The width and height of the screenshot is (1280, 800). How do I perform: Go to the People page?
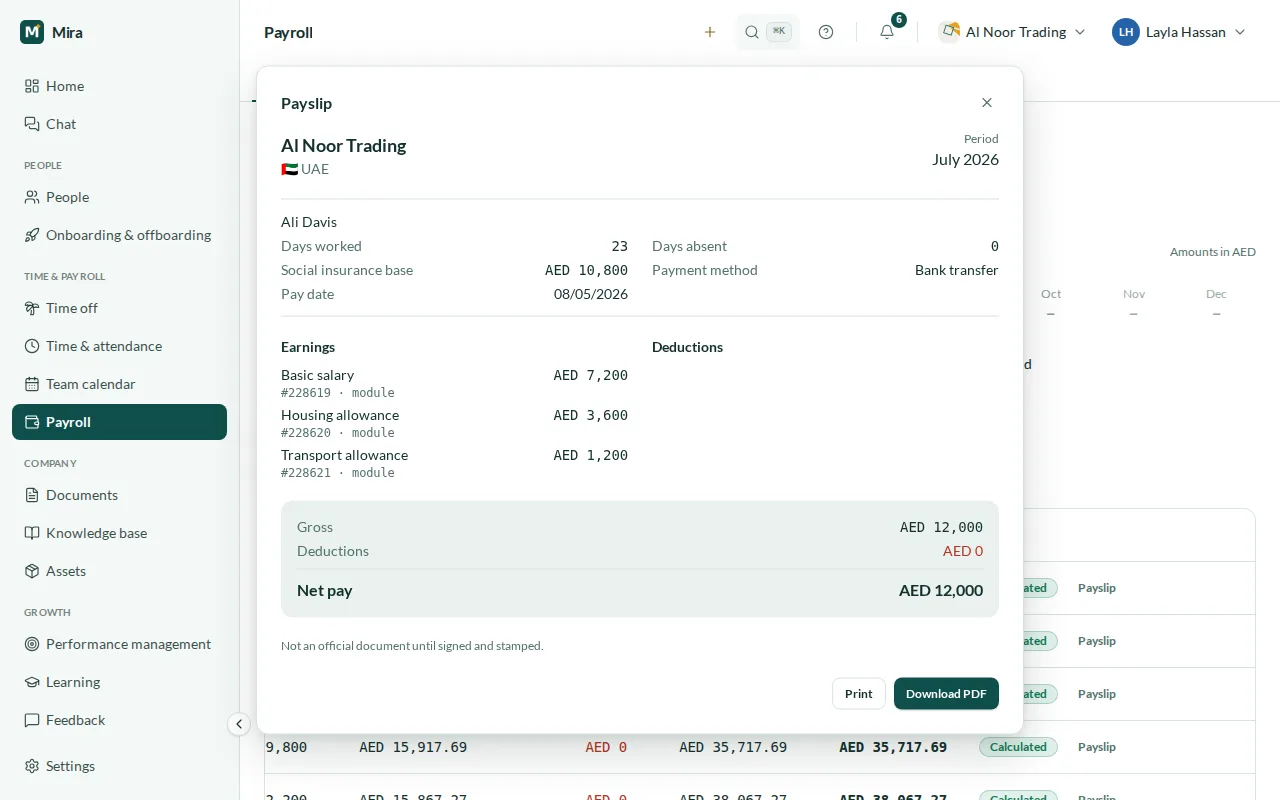pos(119,197)
